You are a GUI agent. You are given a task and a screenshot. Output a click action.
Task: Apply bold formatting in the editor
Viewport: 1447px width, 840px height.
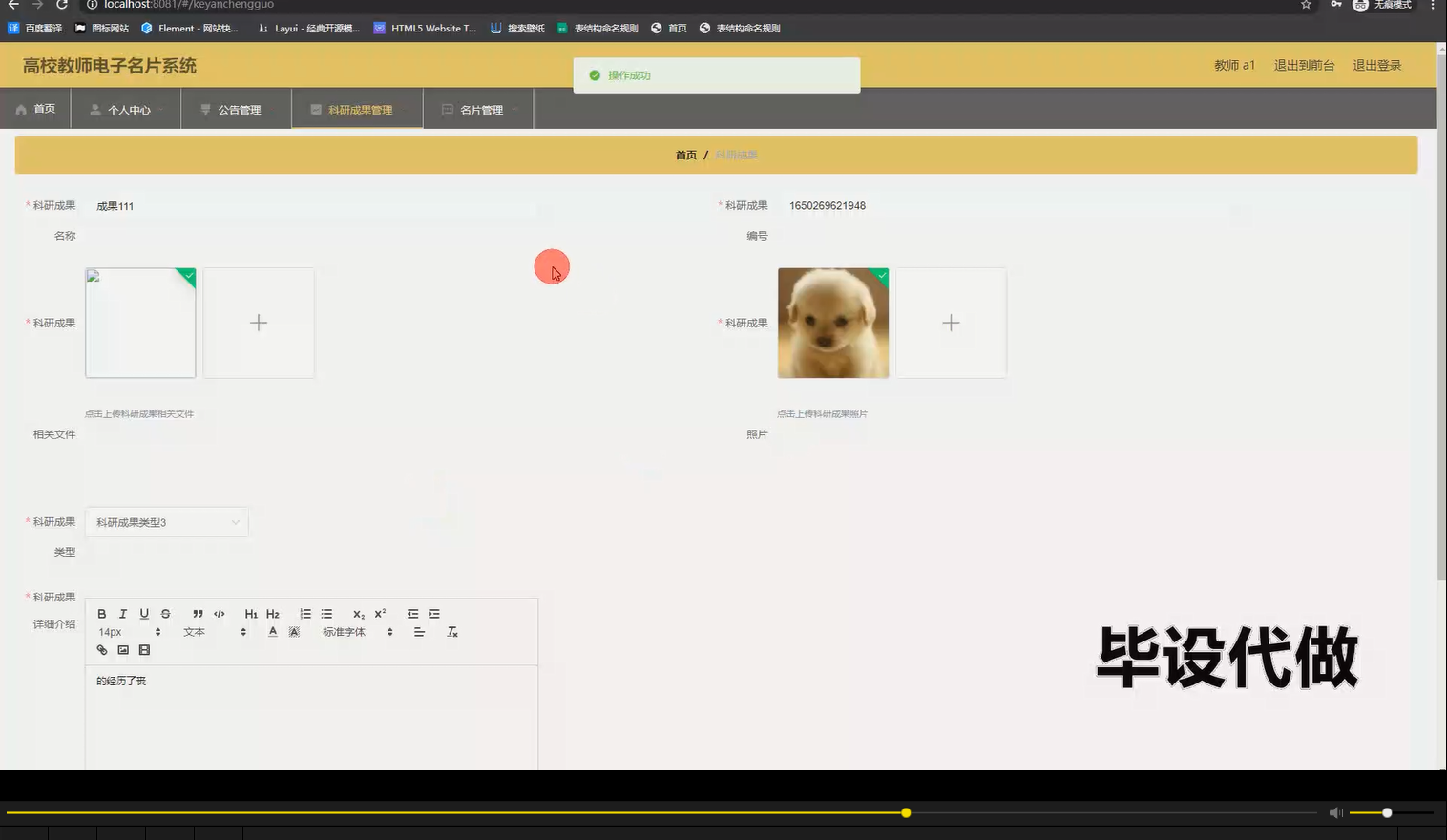tap(102, 613)
